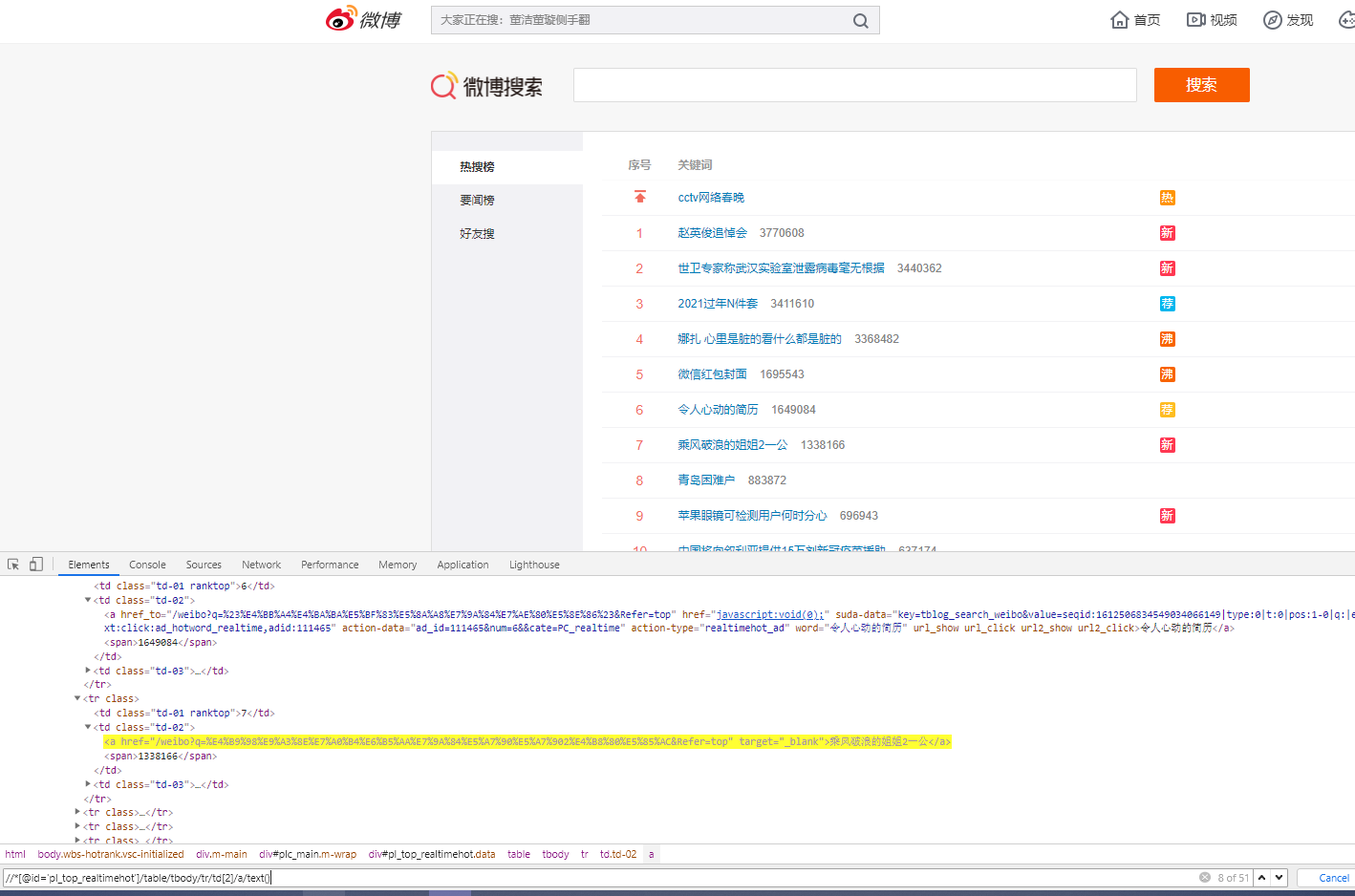Viewport: 1355px width, 896px height.
Task: Expand the first collapsed tr class row
Action: pyautogui.click(x=77, y=812)
